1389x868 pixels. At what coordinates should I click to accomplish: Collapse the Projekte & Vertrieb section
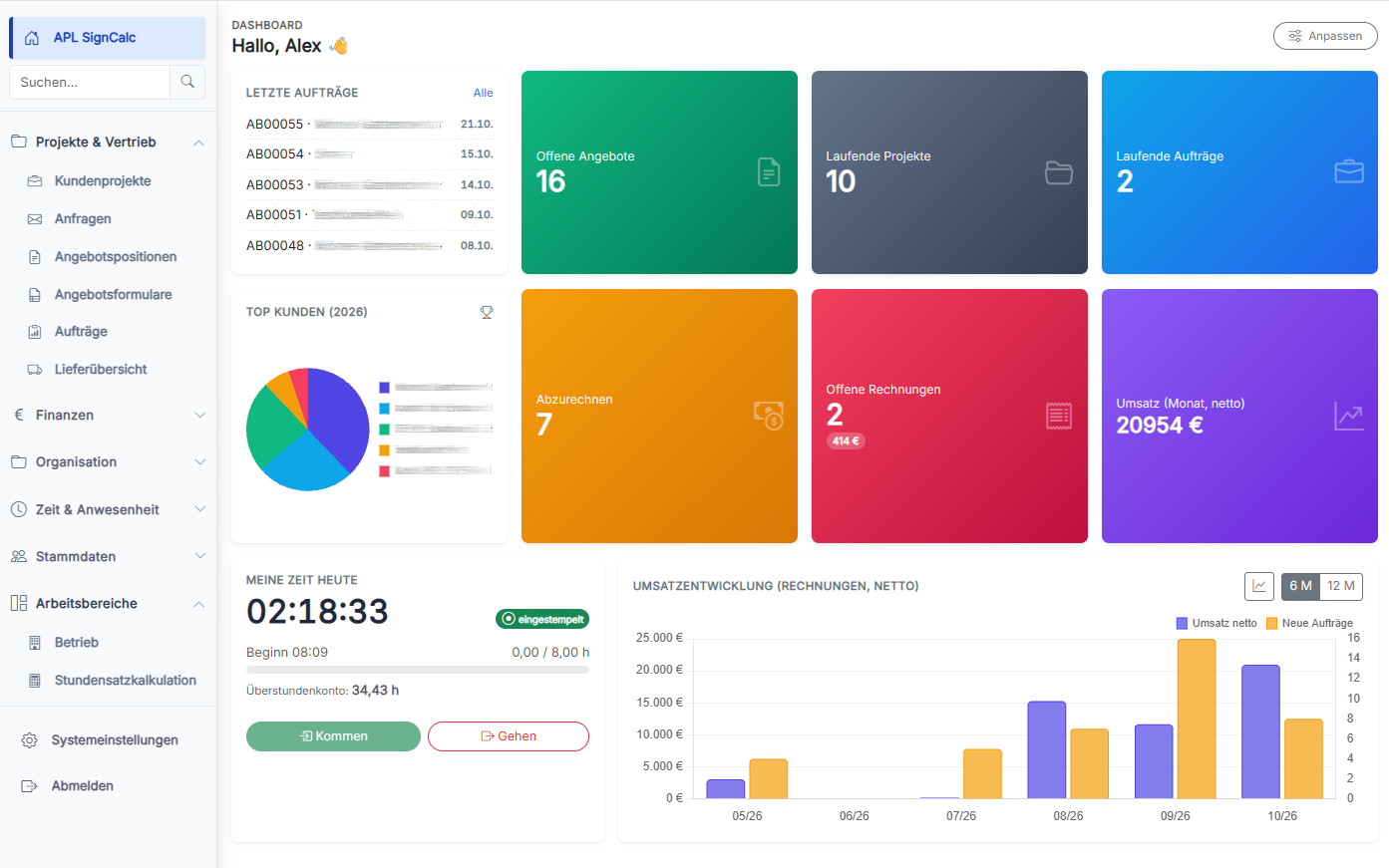coord(109,143)
